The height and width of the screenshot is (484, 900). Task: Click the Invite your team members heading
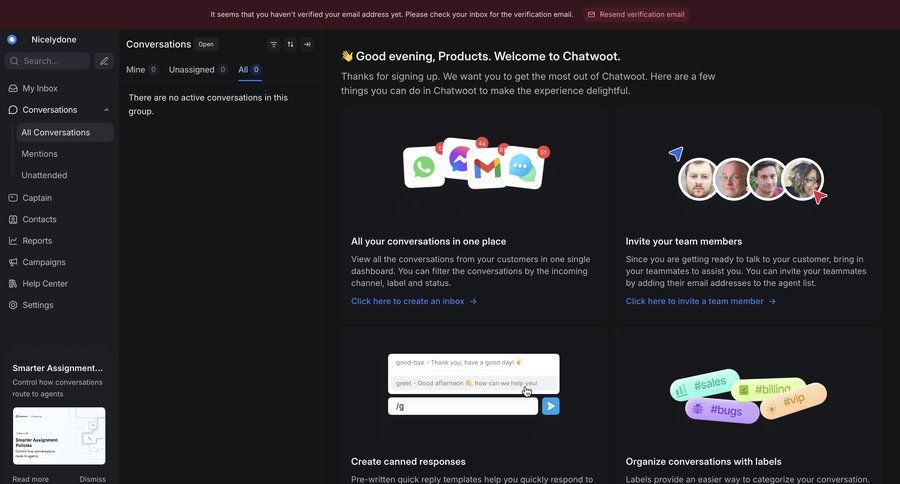(x=684, y=242)
